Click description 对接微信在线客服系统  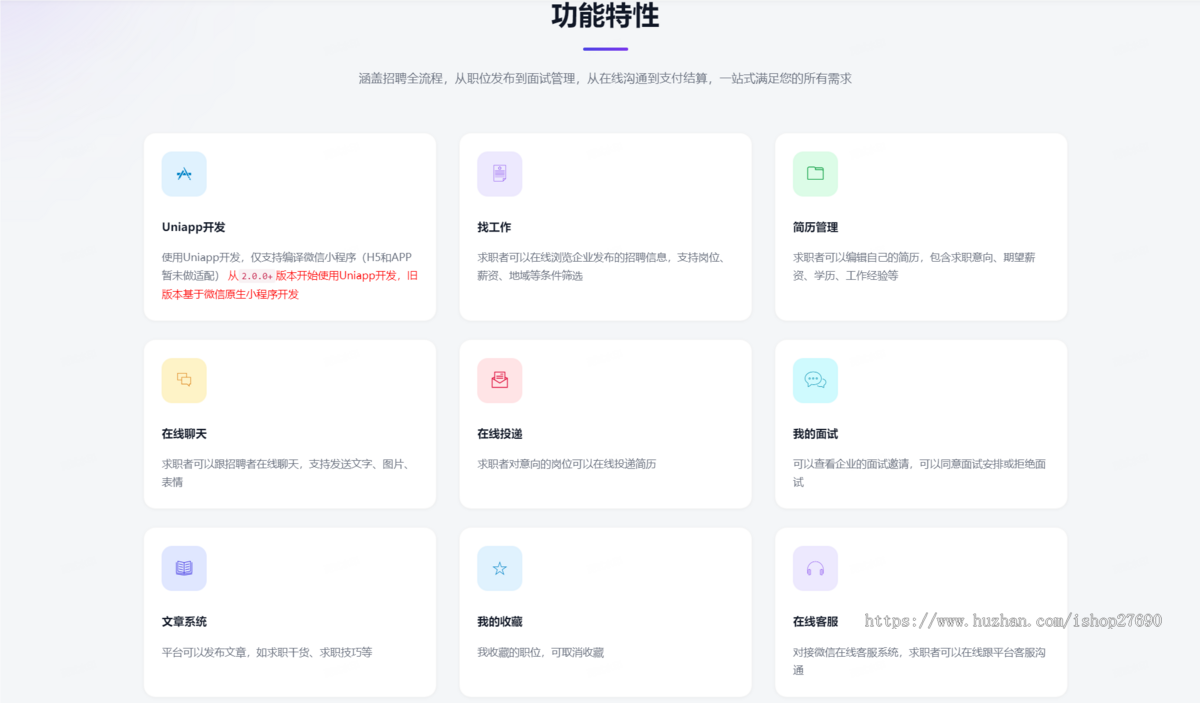click(x=919, y=661)
